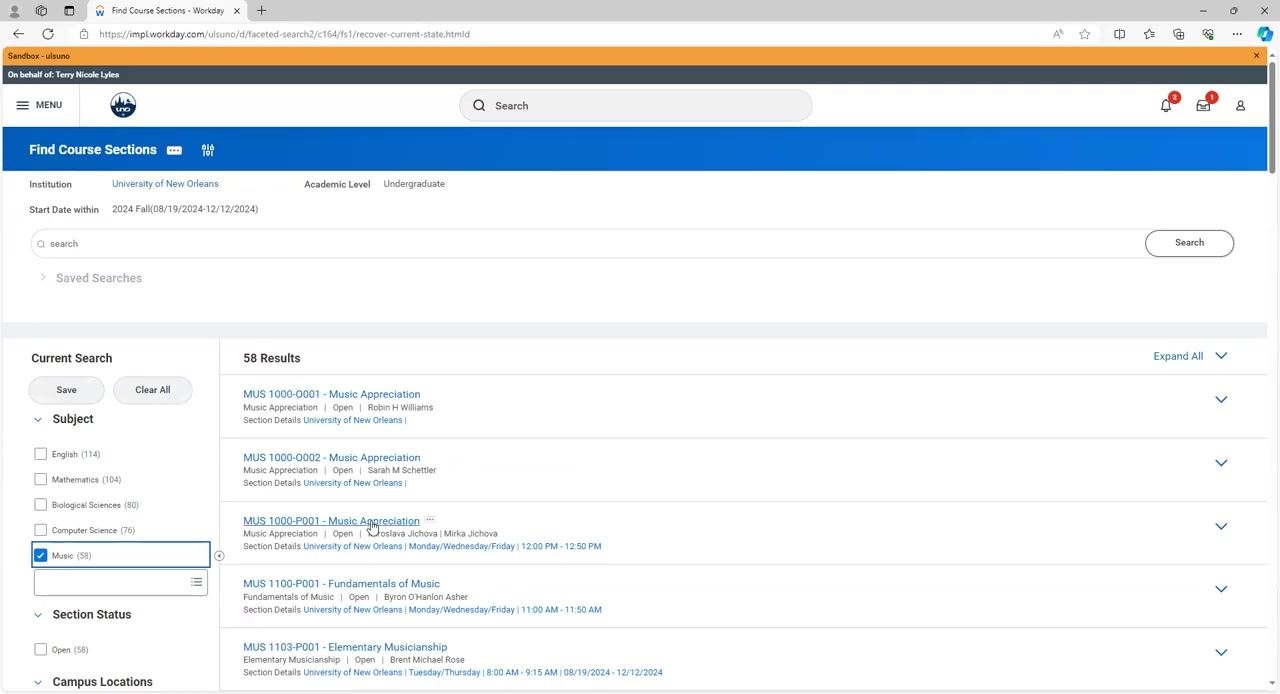Click instructor name Robin H Williams

pos(400,407)
